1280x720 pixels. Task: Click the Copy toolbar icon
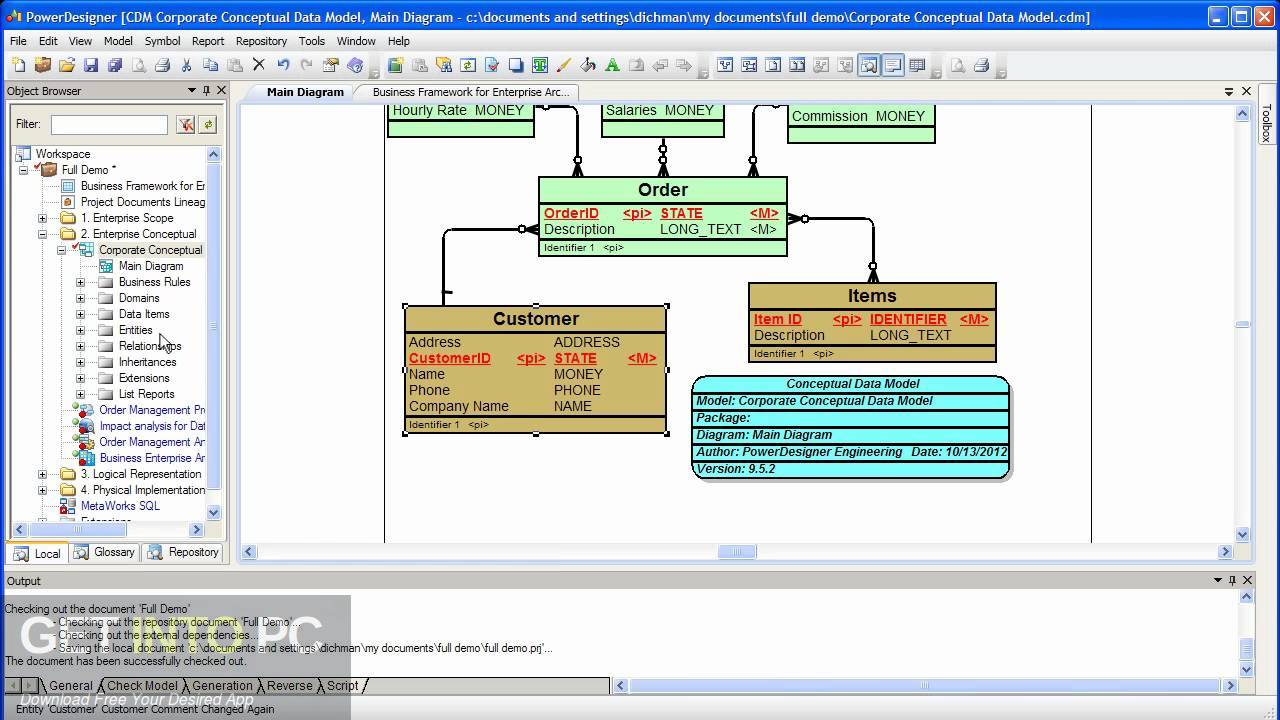coord(210,65)
